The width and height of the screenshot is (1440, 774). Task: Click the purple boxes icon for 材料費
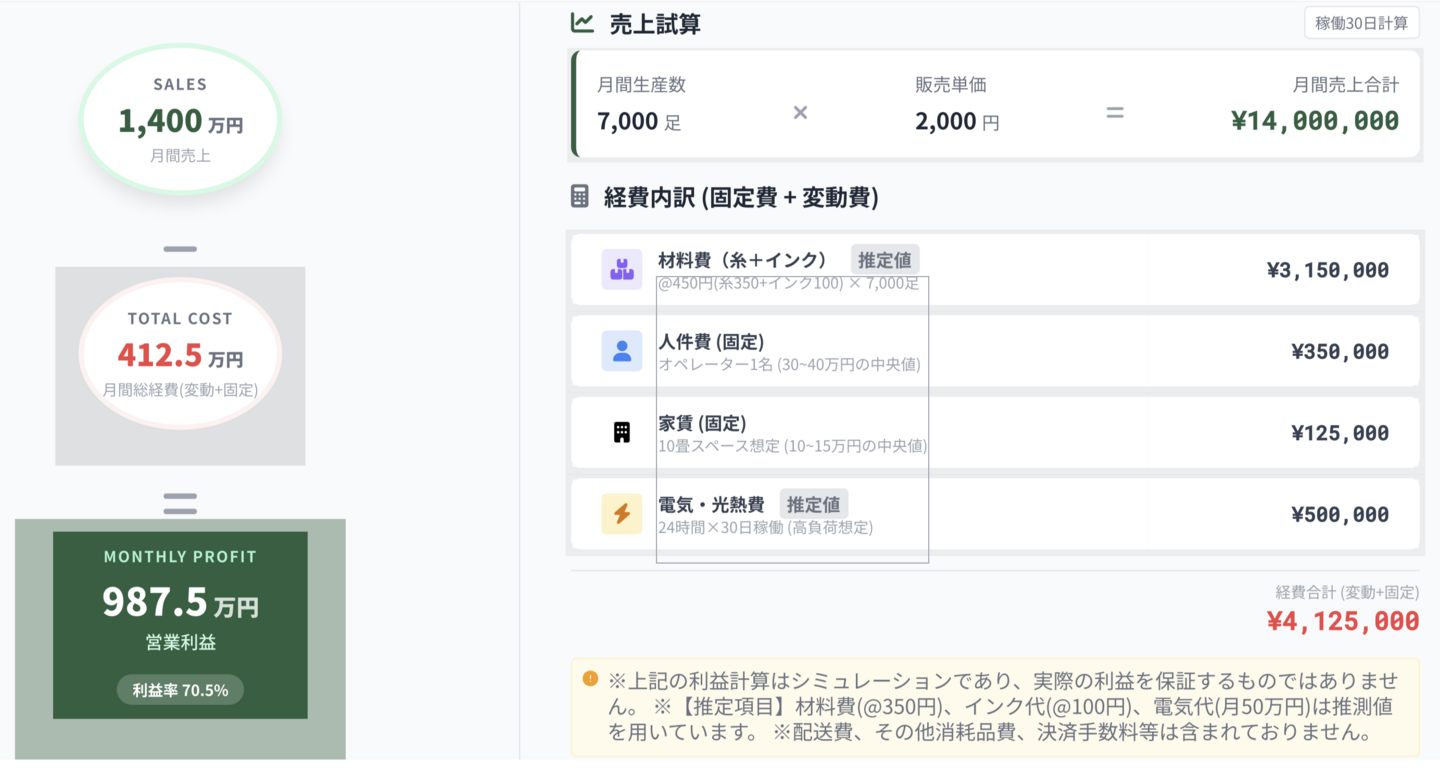(621, 270)
